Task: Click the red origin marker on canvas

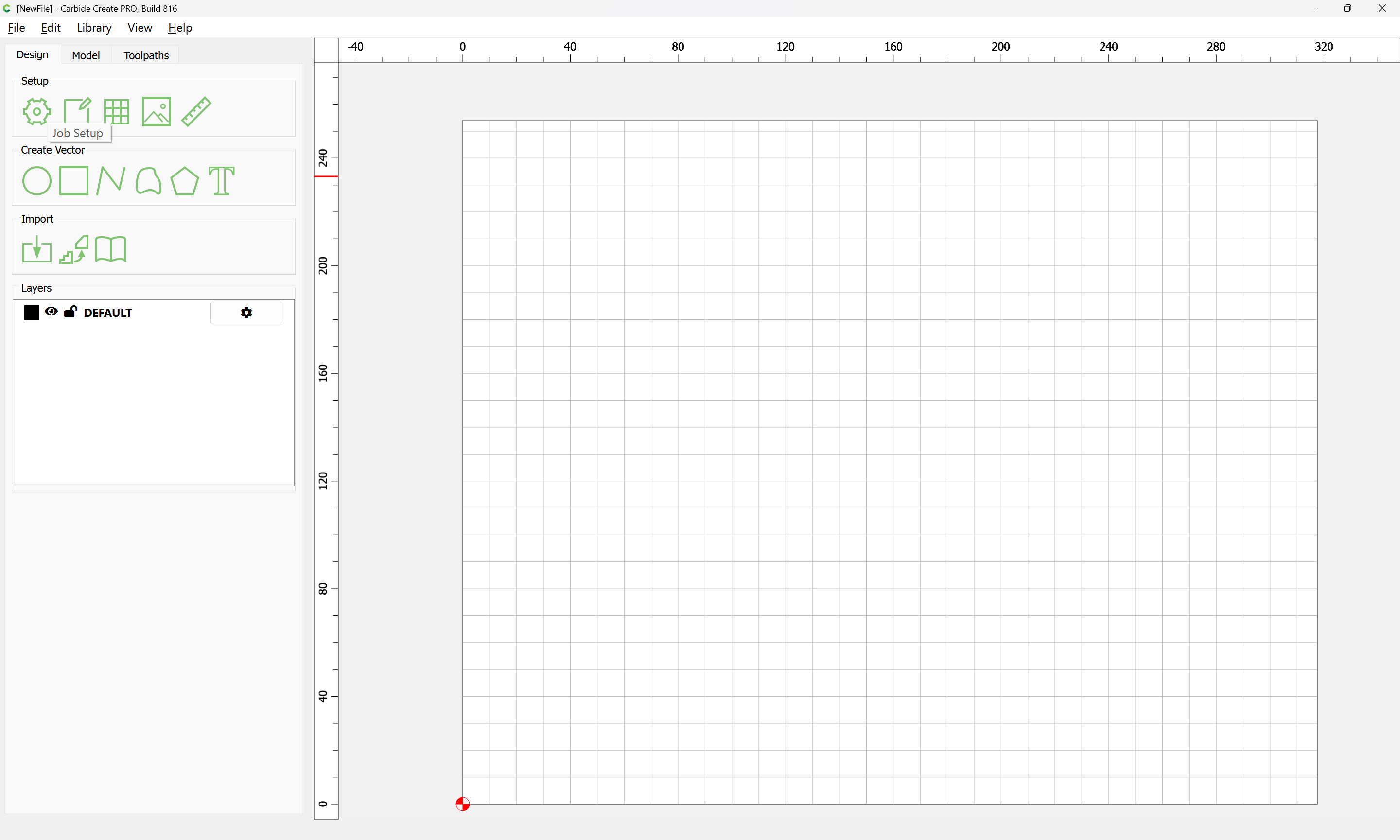Action: tap(462, 804)
